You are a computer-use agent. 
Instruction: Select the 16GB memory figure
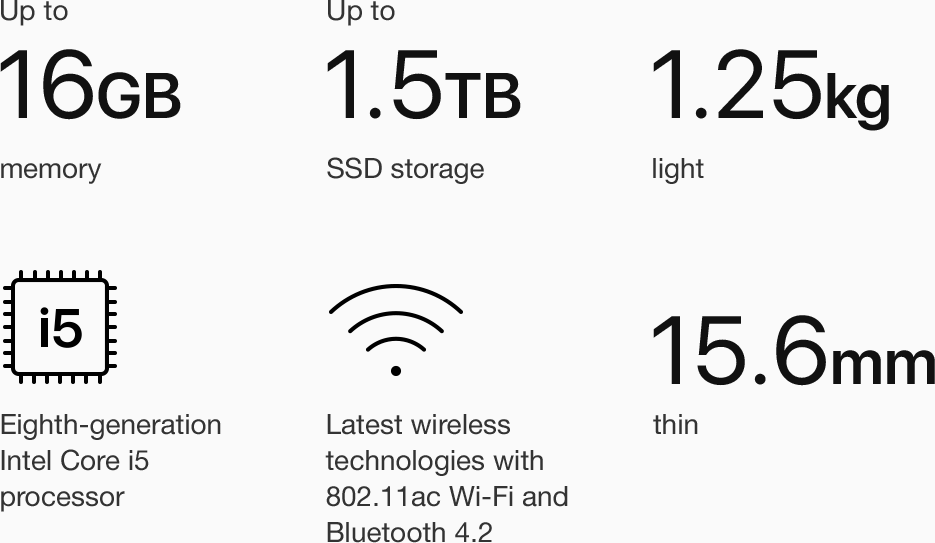pos(90,85)
